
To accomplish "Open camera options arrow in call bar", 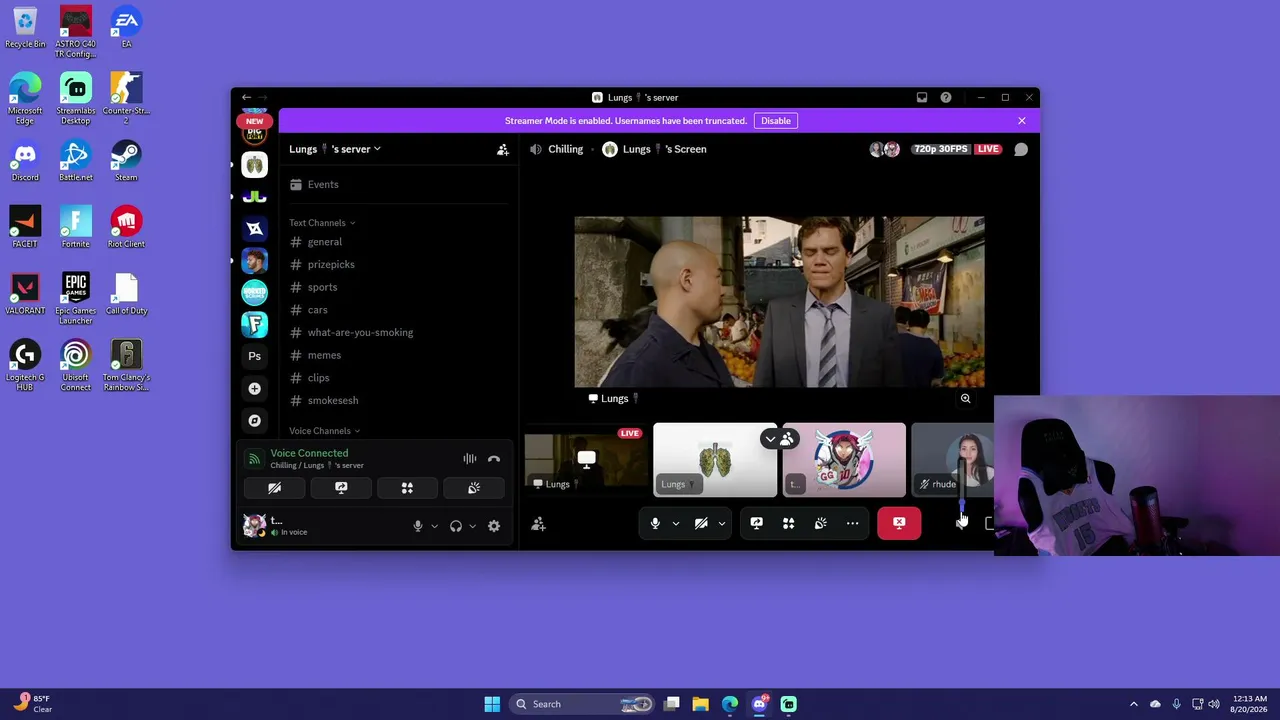I will pyautogui.click(x=722, y=523).
